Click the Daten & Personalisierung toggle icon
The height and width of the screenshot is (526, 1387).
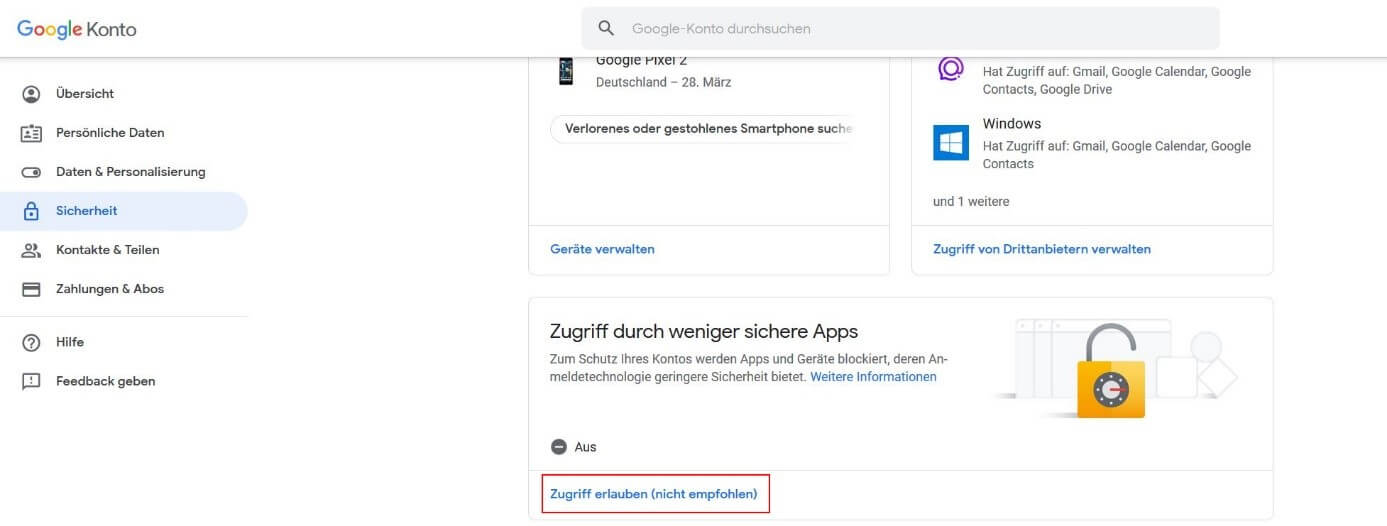point(31,172)
